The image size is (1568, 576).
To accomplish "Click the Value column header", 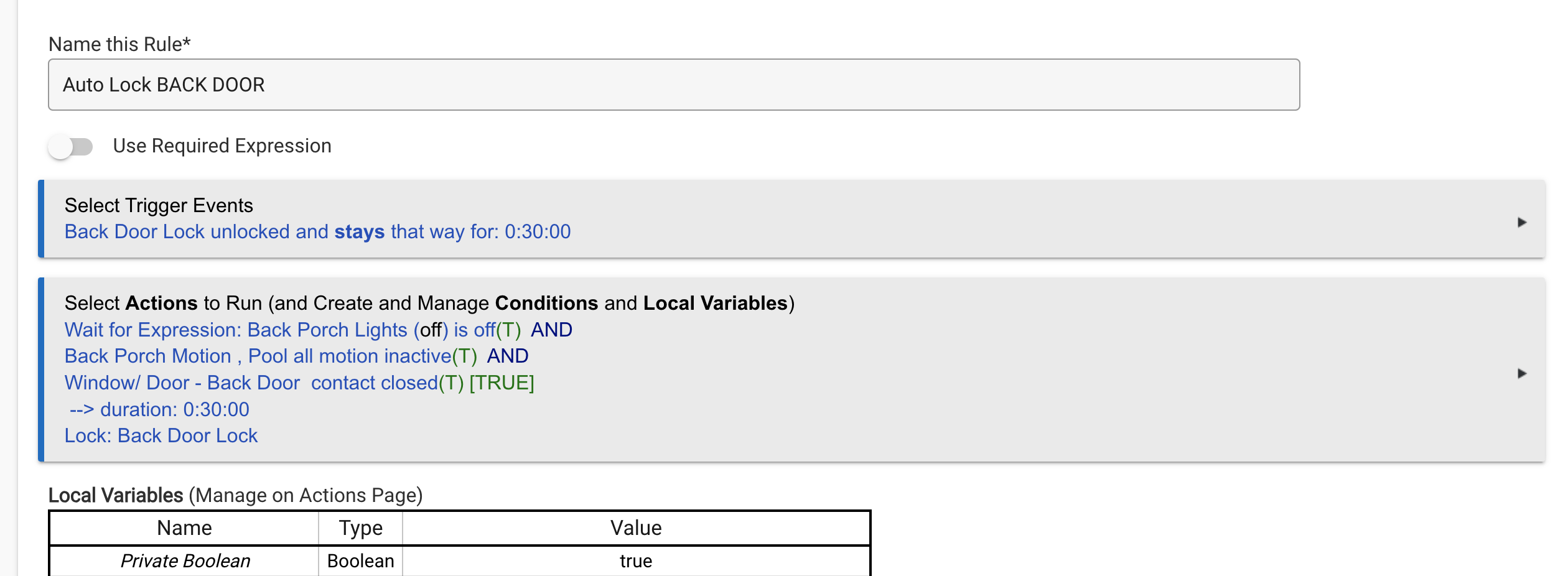I will click(x=635, y=528).
